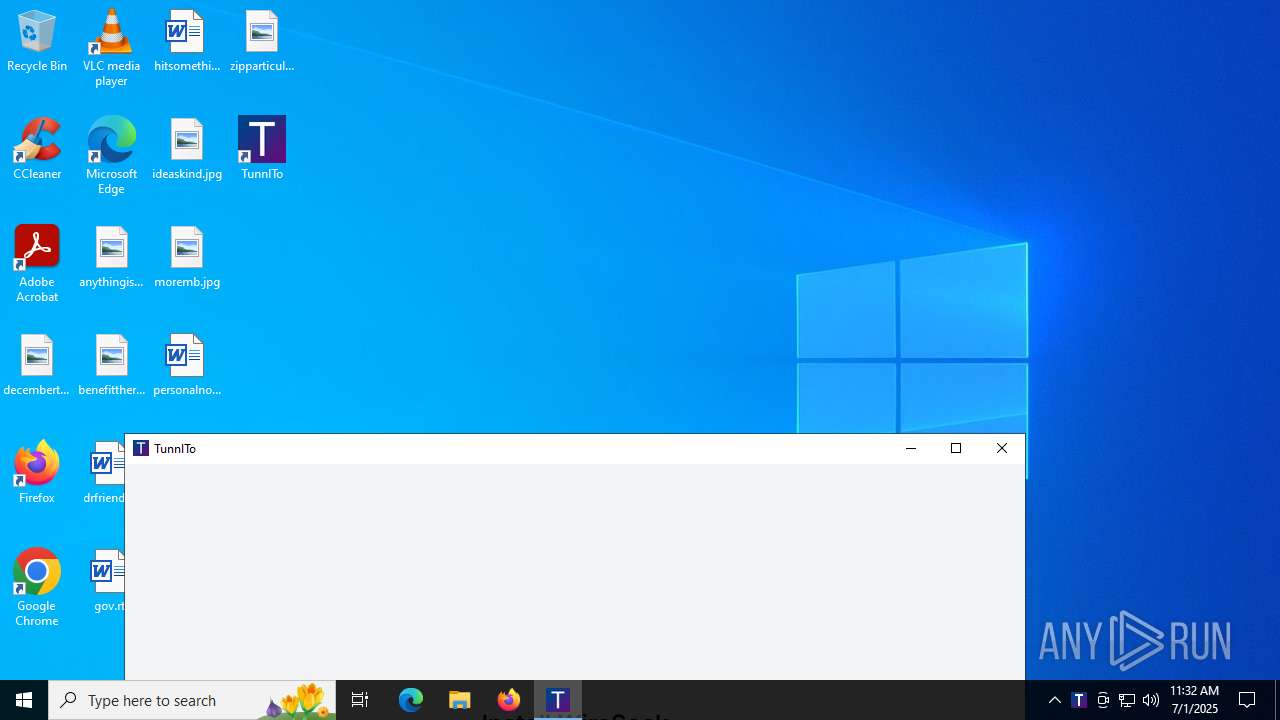
Task: Open Edge from the taskbar
Action: click(411, 700)
